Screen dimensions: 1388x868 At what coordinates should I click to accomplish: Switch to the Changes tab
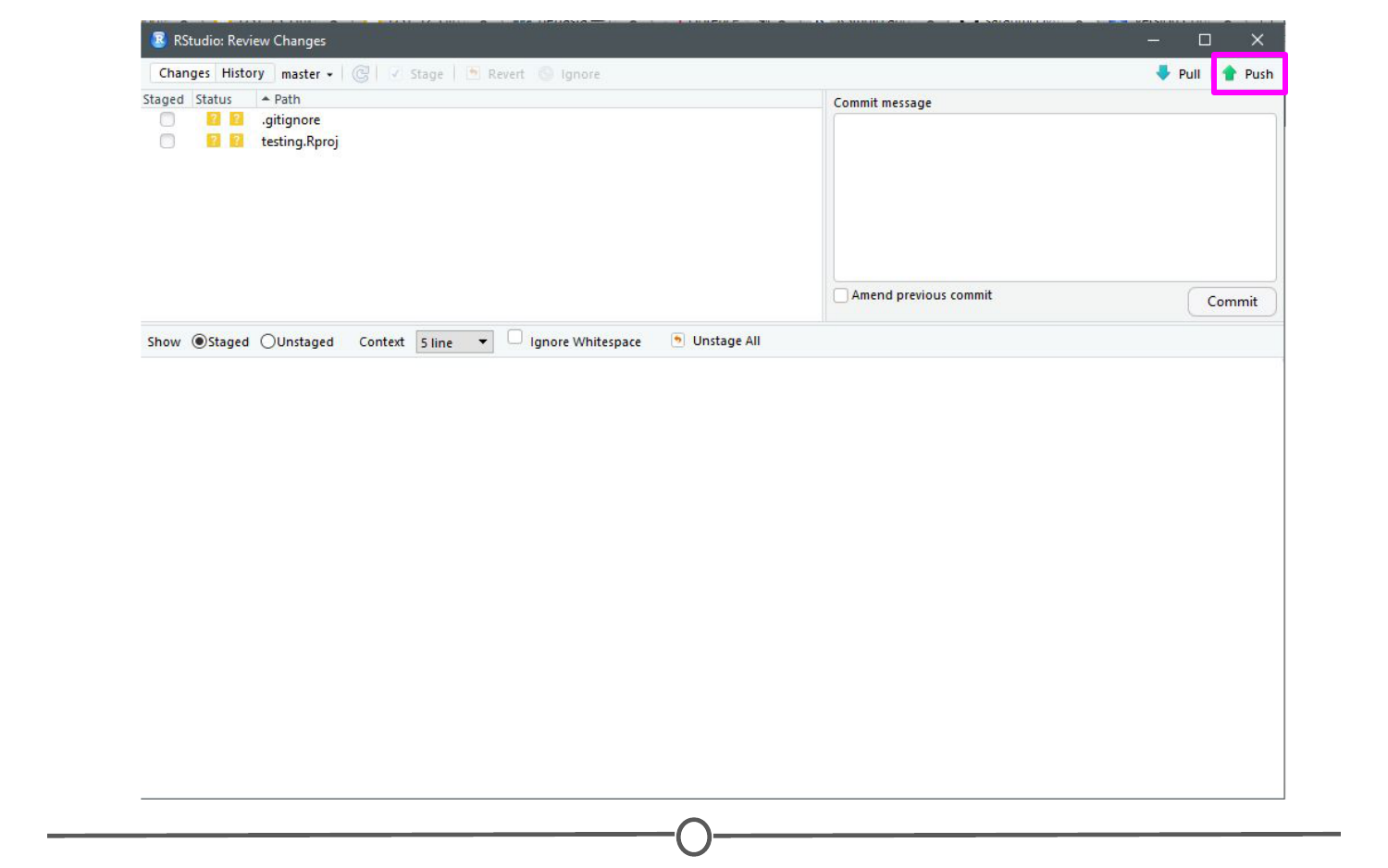click(x=184, y=73)
